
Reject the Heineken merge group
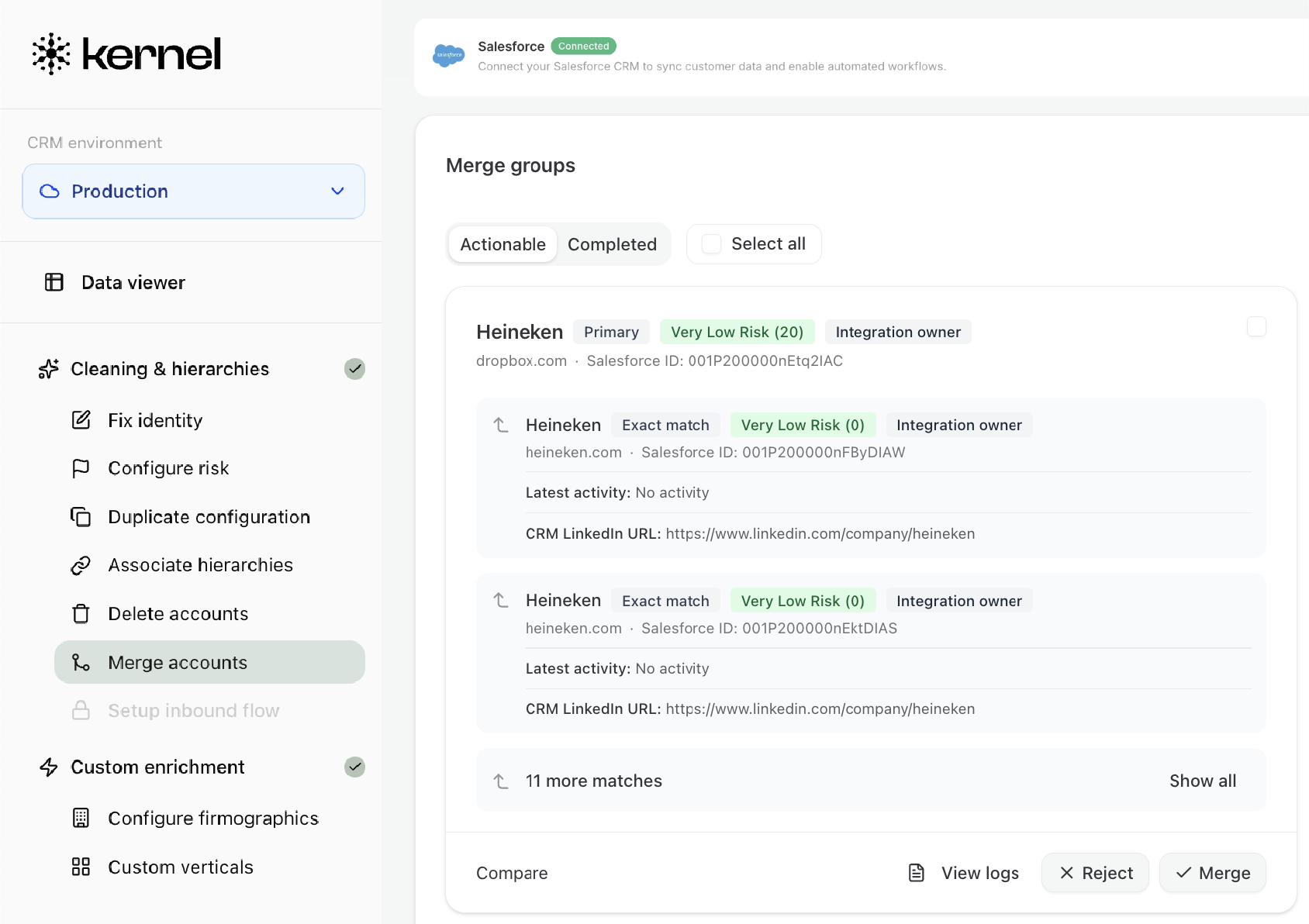coord(1095,873)
